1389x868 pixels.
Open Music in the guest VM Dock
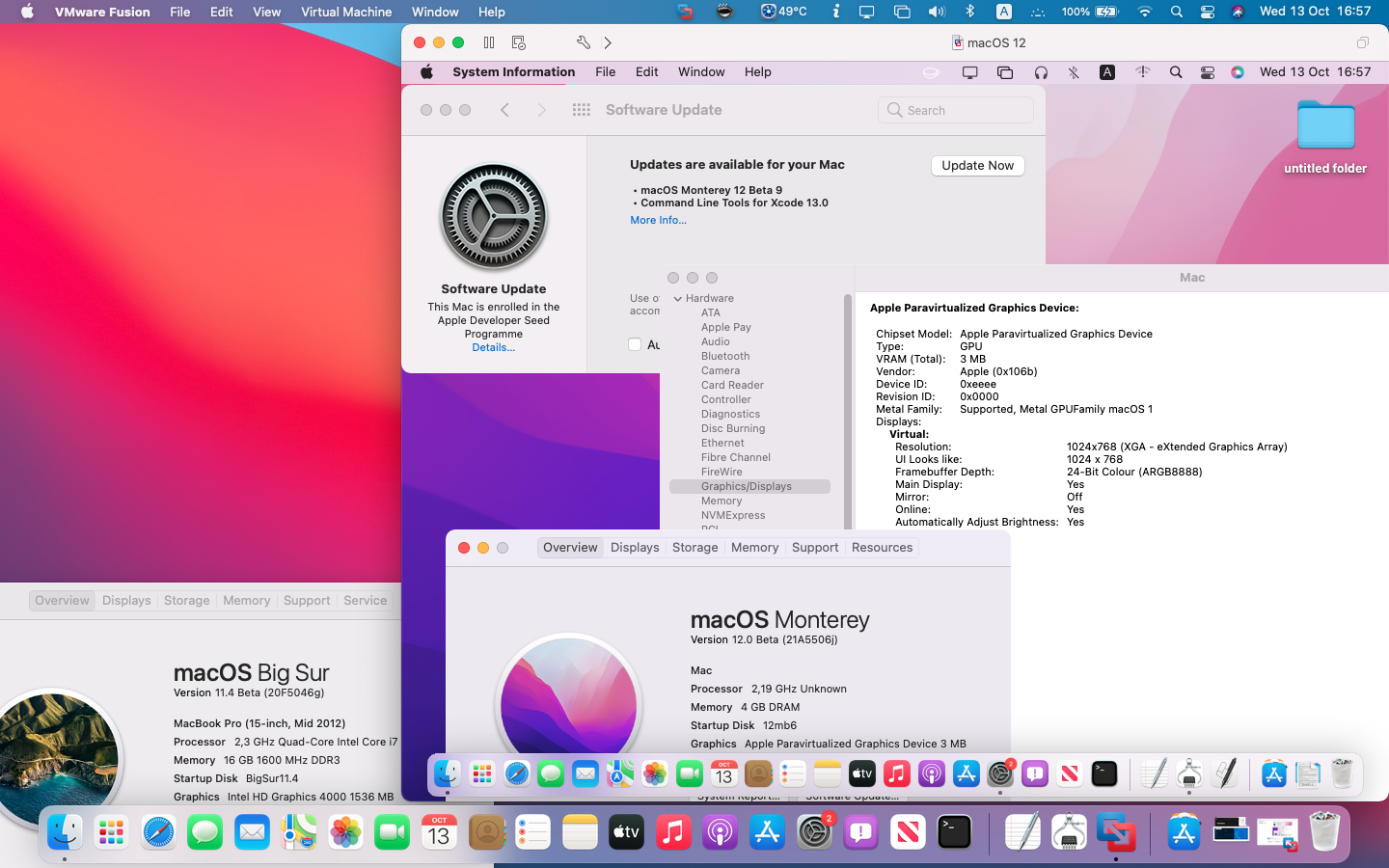point(897,773)
